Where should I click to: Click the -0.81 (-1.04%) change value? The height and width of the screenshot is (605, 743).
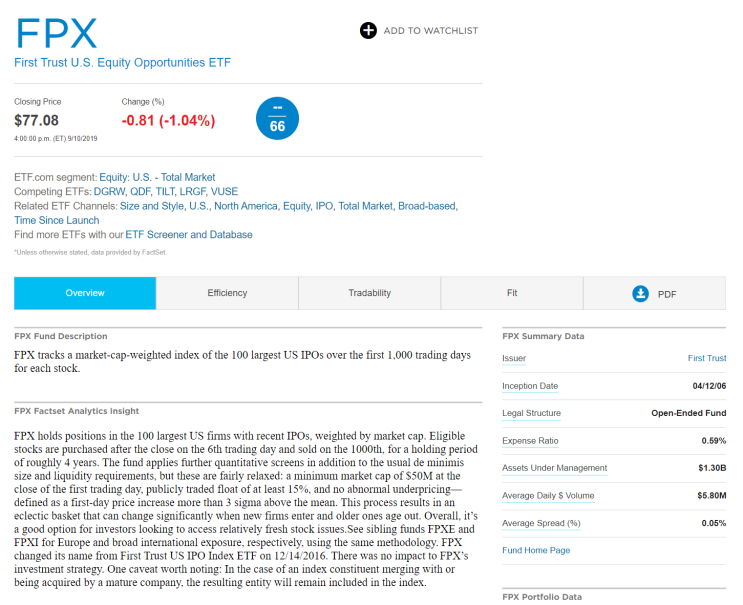click(168, 120)
